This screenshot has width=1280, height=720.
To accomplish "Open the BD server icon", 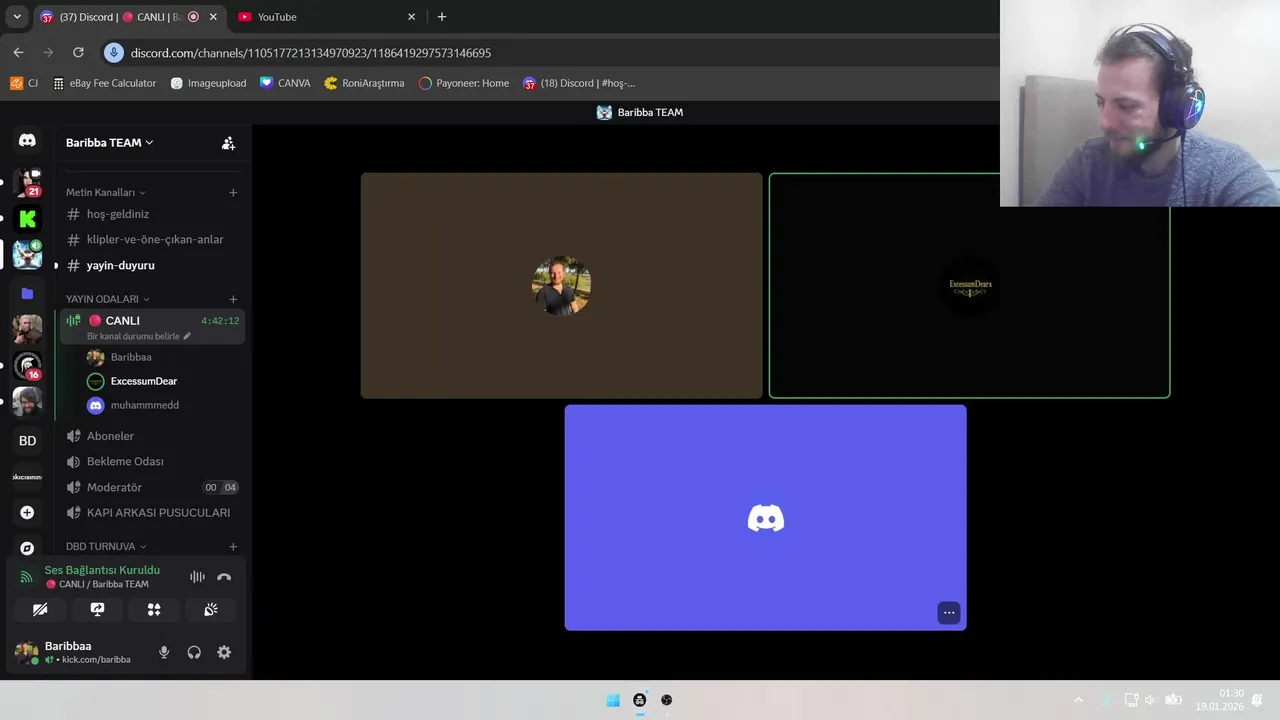I will pyautogui.click(x=27, y=440).
